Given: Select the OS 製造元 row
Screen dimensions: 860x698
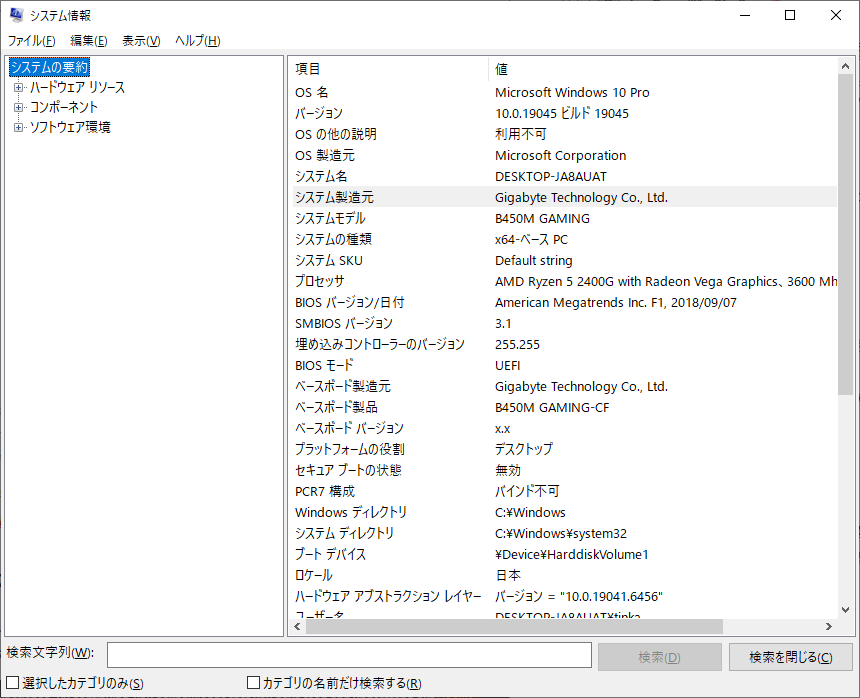Looking at the screenshot, I should click(565, 155).
